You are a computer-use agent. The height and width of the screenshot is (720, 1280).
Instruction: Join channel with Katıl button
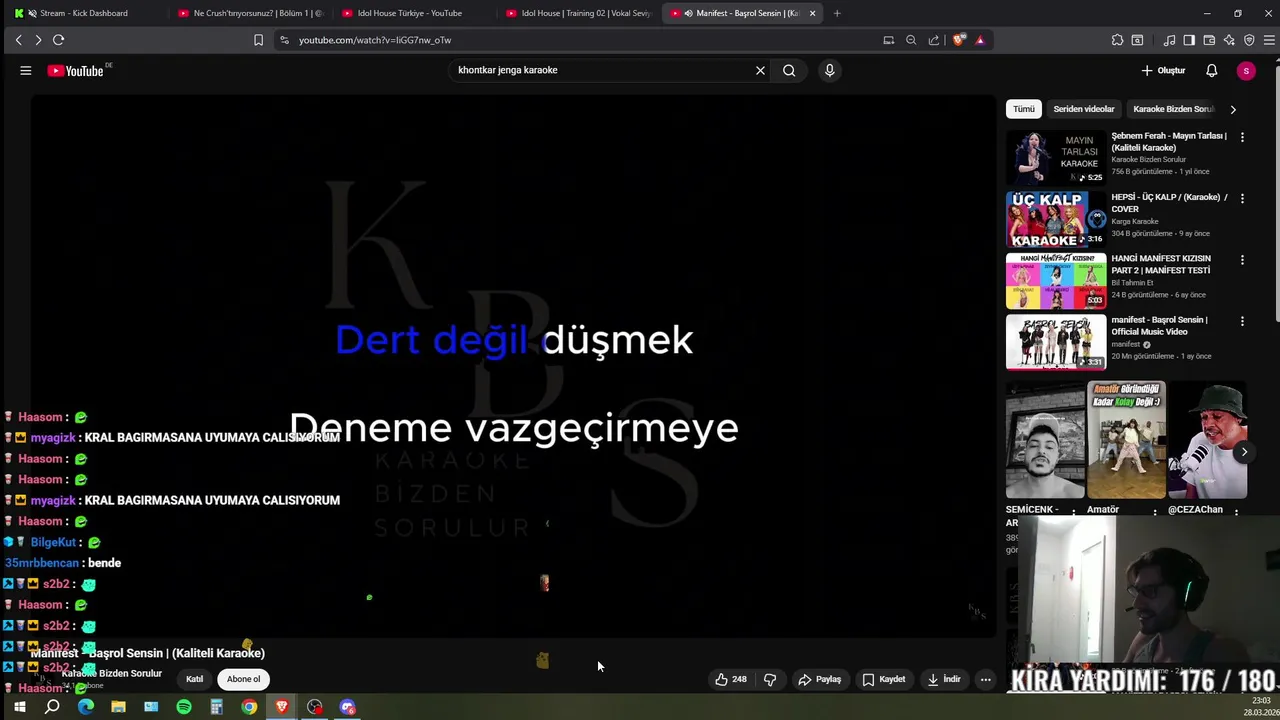click(194, 679)
